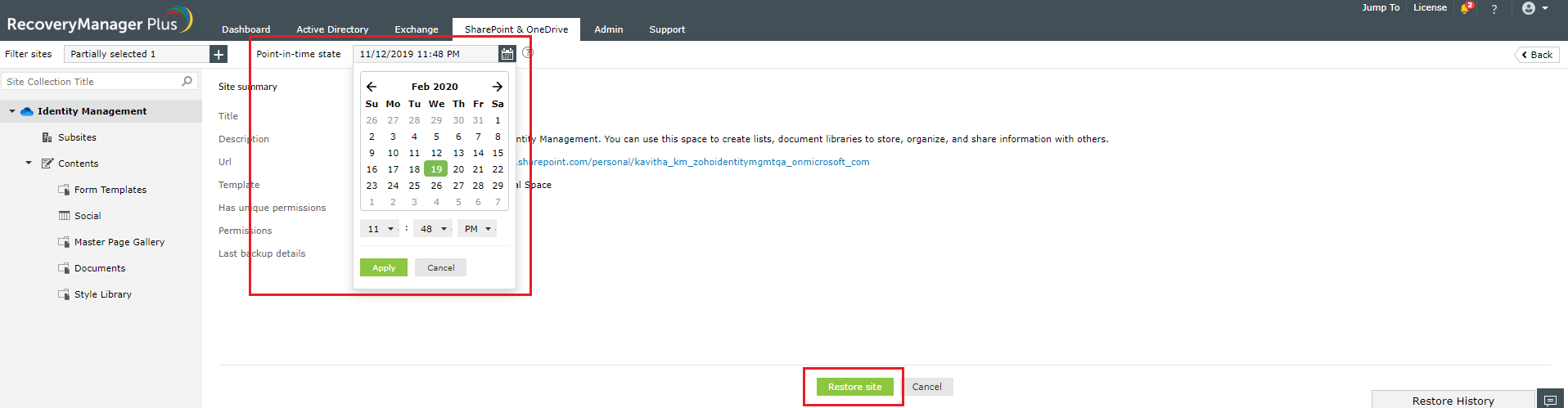Open hour dropdown showing 11

[380, 229]
